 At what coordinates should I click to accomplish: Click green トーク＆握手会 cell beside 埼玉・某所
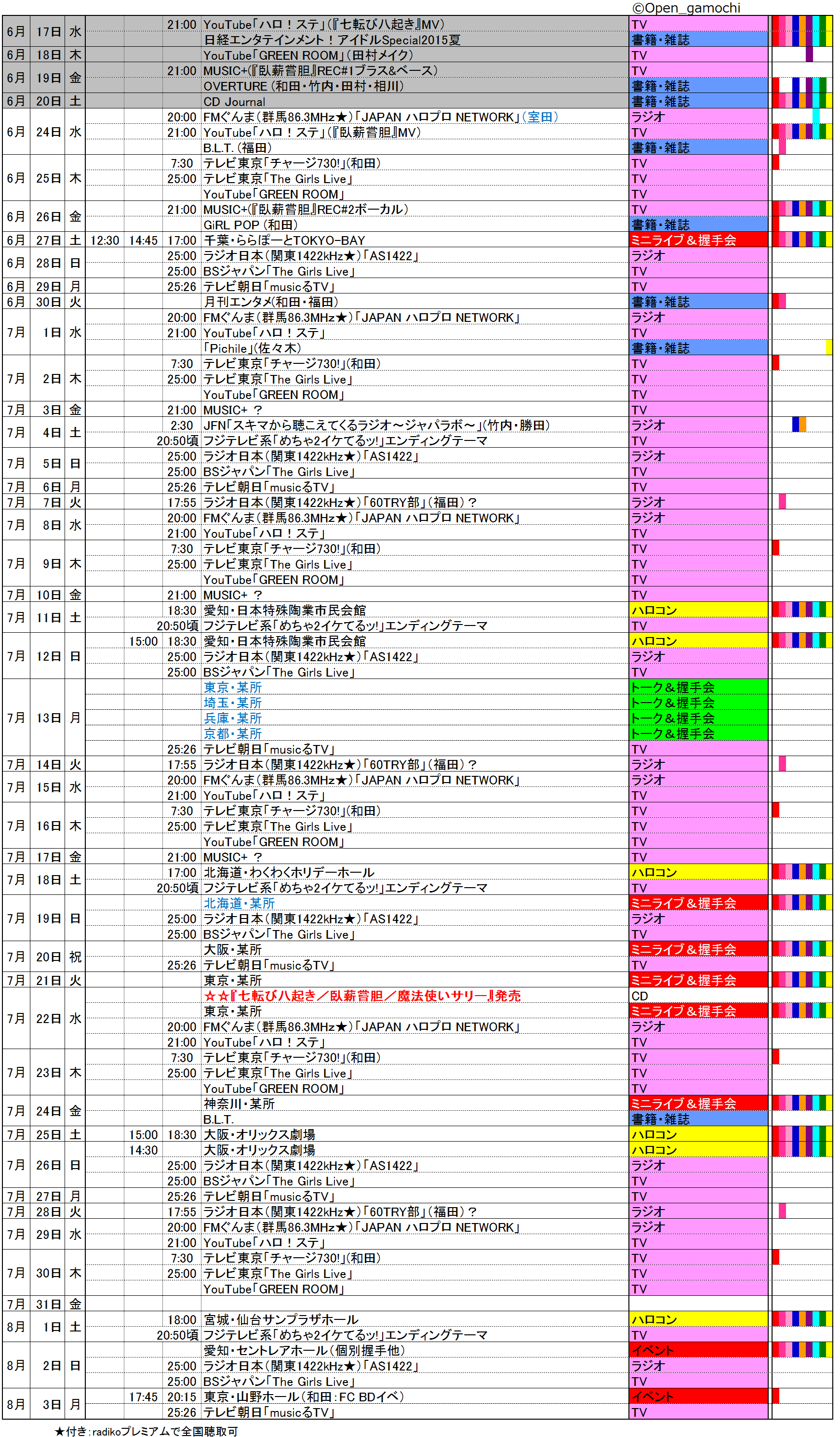[x=699, y=703]
